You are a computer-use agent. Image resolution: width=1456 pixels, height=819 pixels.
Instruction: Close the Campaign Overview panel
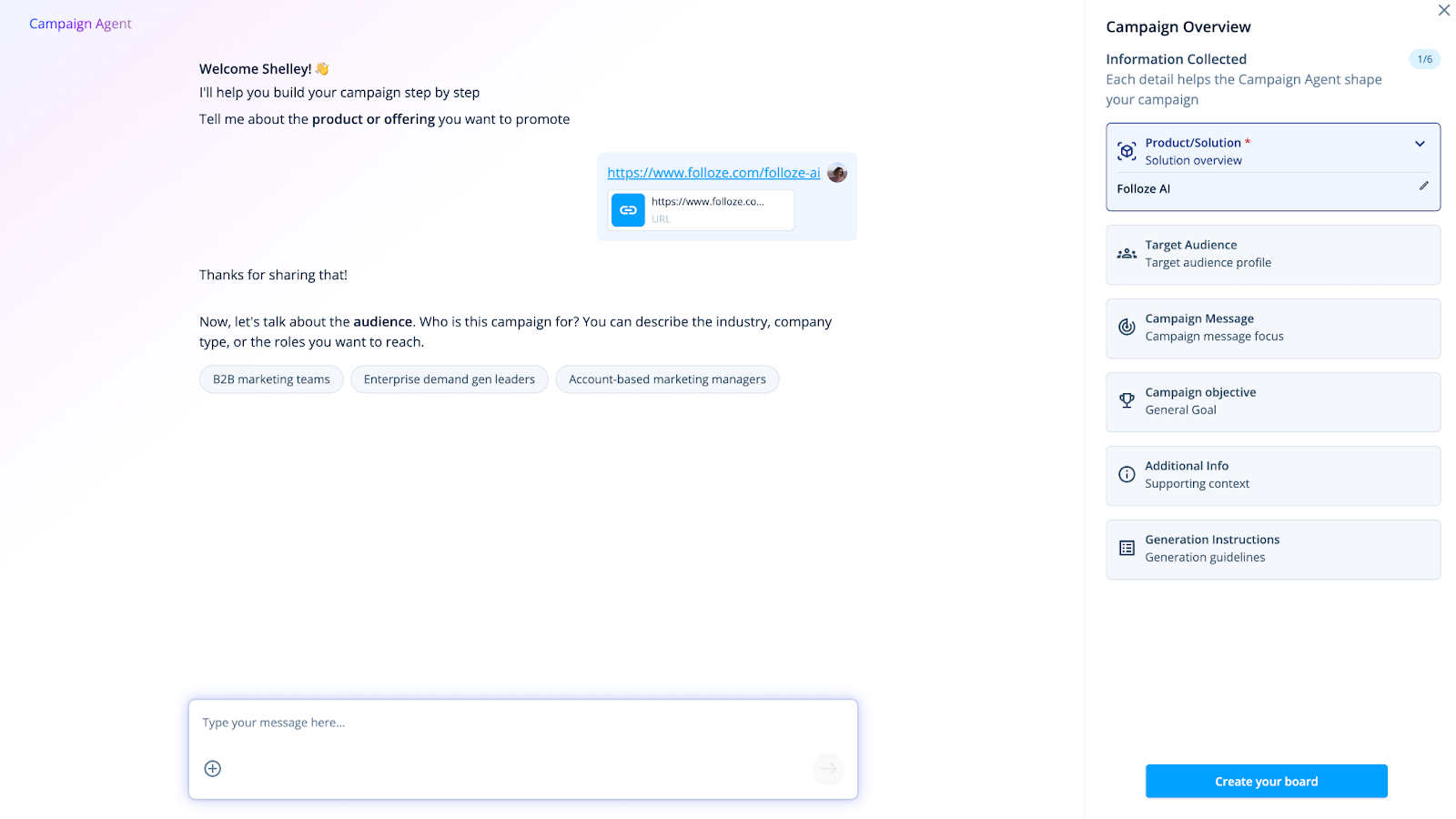[x=1443, y=11]
